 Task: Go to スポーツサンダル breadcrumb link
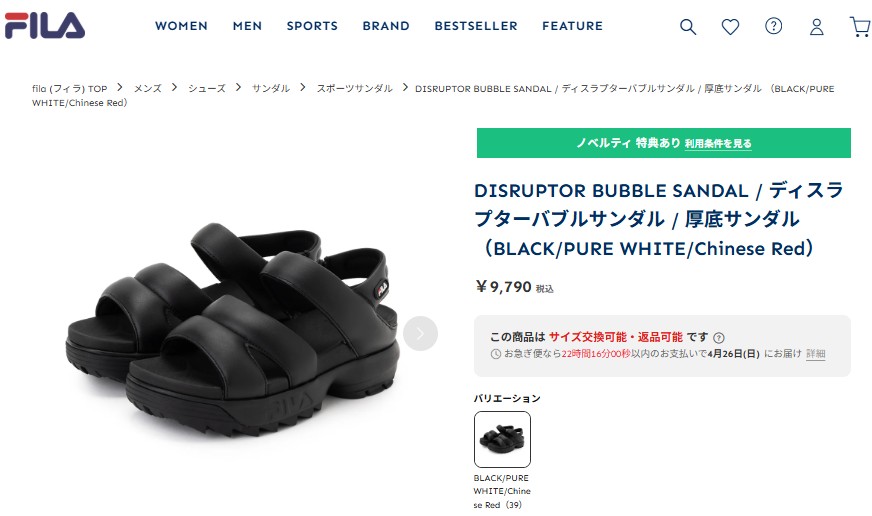[354, 88]
